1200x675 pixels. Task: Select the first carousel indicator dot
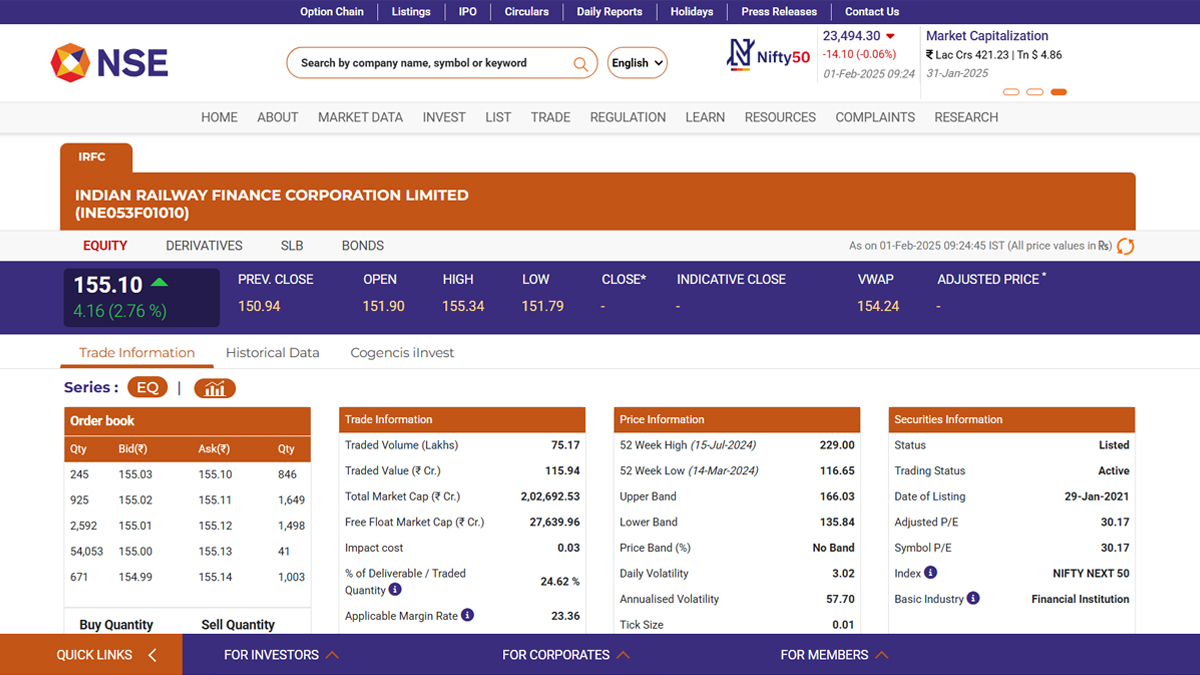pos(1010,92)
